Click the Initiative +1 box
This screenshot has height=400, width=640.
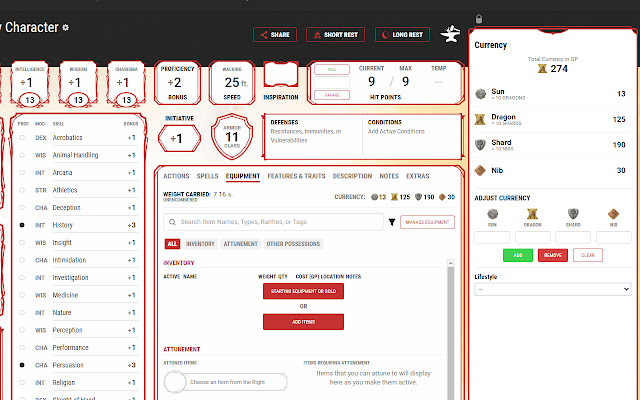[x=179, y=138]
